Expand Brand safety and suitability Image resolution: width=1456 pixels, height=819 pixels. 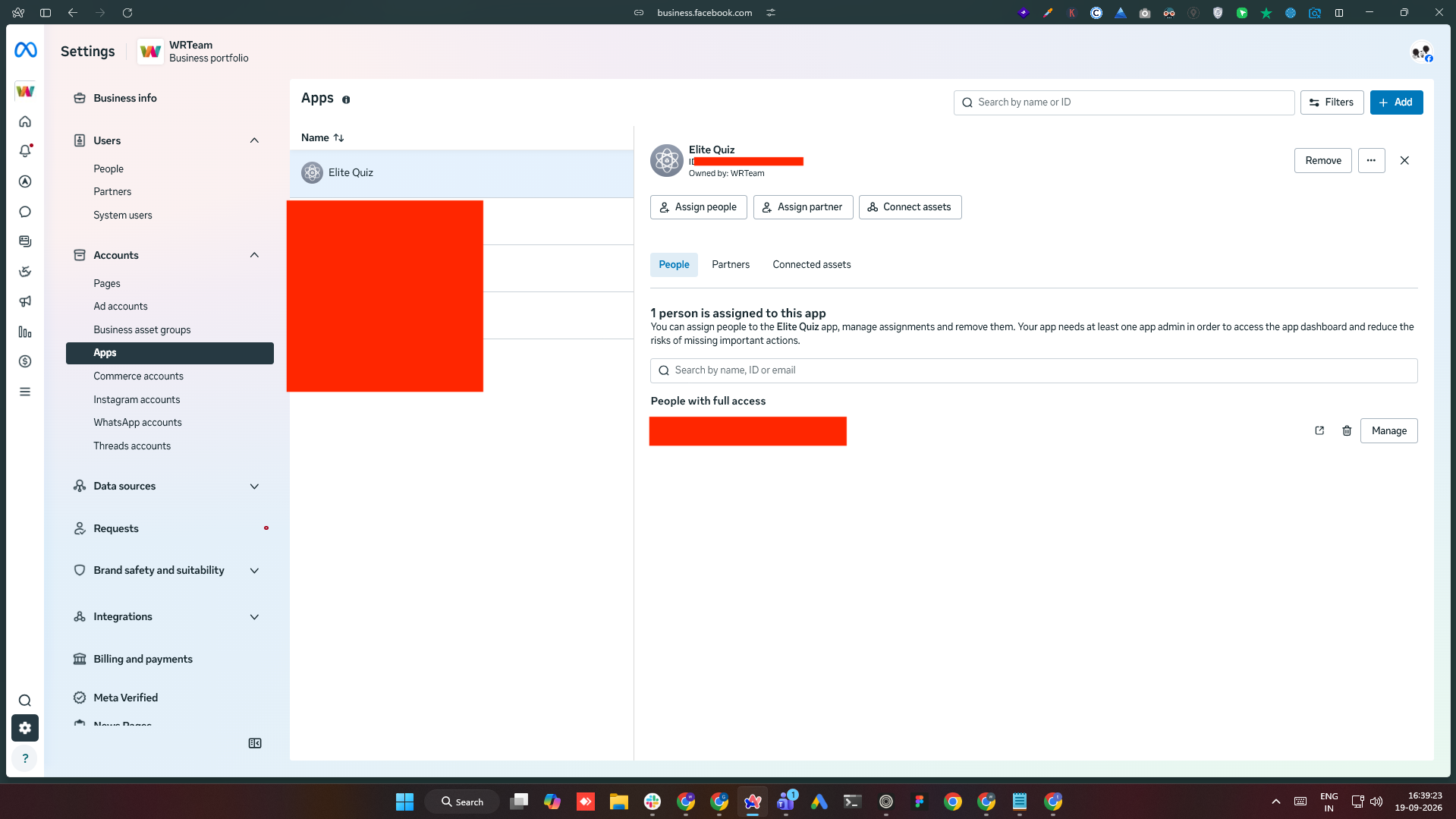coord(254,570)
